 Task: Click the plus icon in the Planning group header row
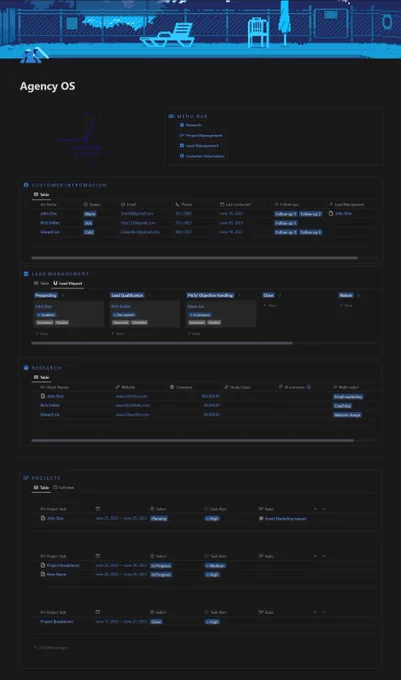point(315,509)
